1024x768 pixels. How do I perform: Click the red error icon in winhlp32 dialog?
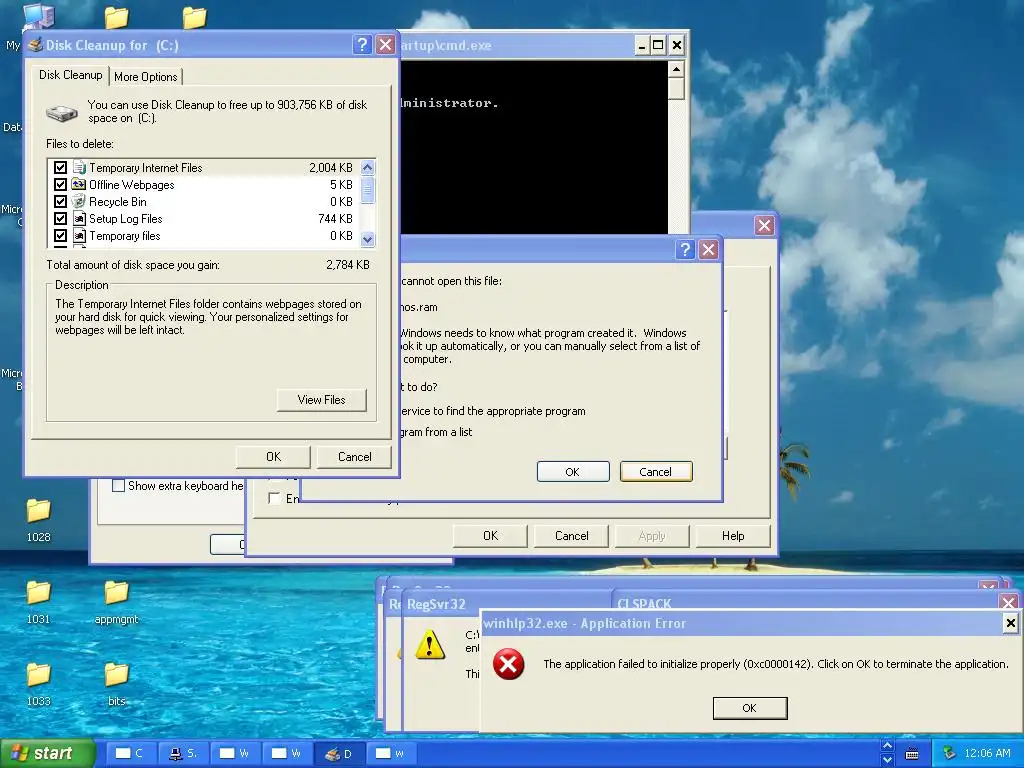[x=508, y=664]
